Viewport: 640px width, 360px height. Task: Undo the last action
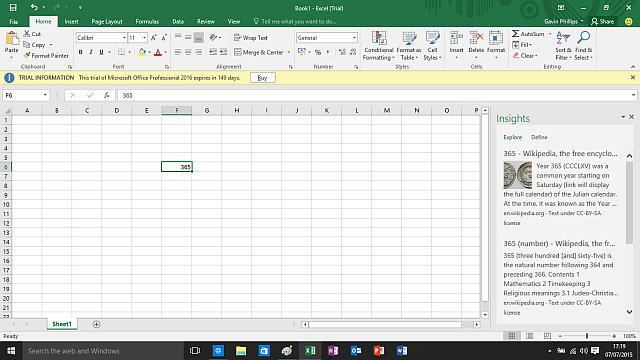34,7
